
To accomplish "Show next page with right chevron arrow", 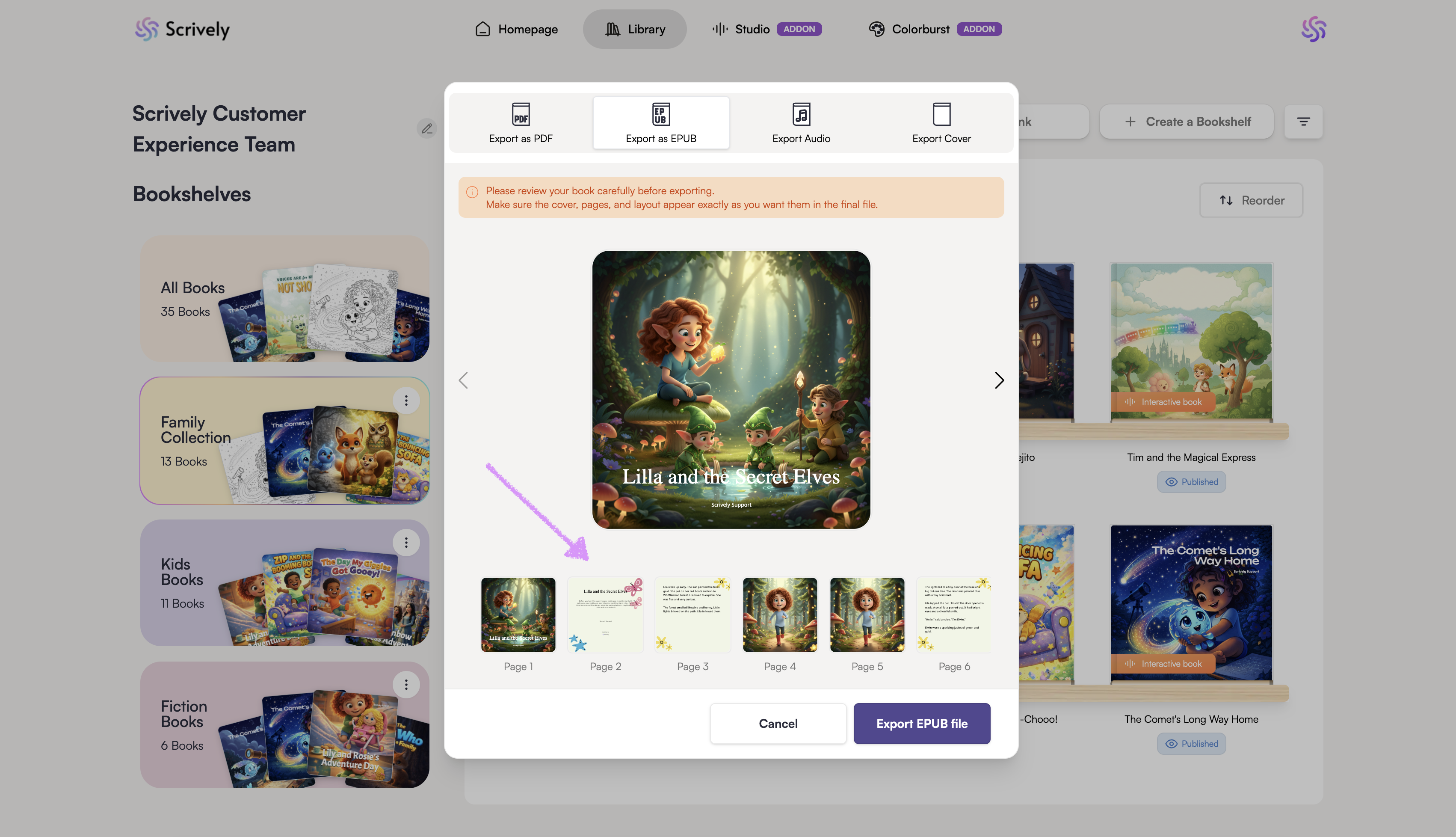I will 999,380.
